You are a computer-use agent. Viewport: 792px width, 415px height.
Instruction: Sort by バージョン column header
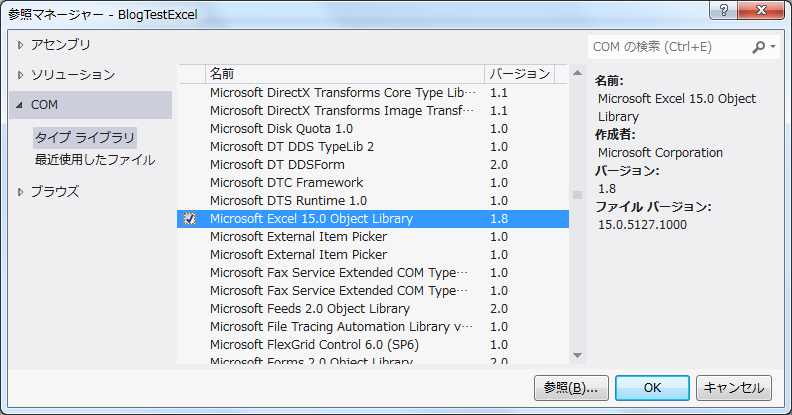pyautogui.click(x=518, y=74)
